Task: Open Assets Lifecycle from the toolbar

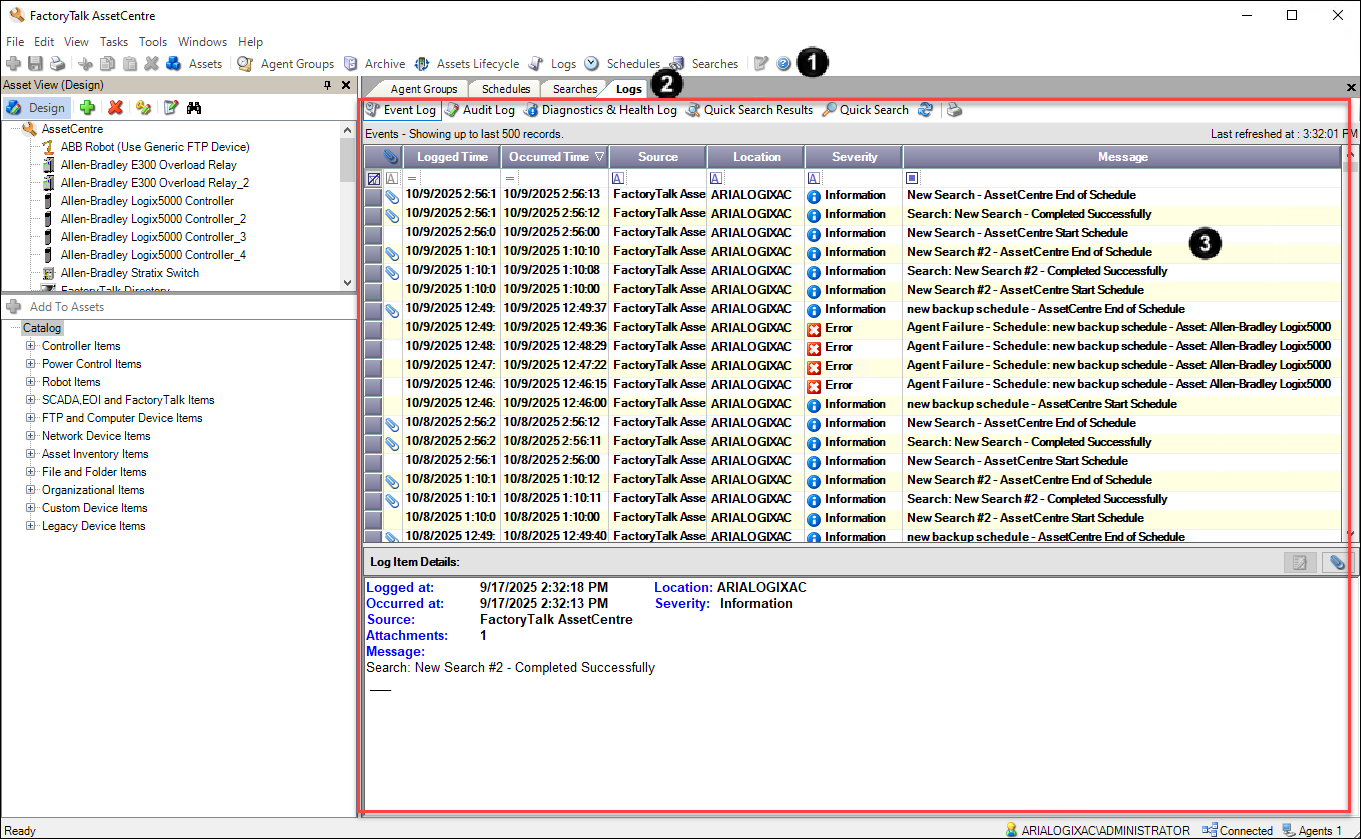Action: coord(467,63)
